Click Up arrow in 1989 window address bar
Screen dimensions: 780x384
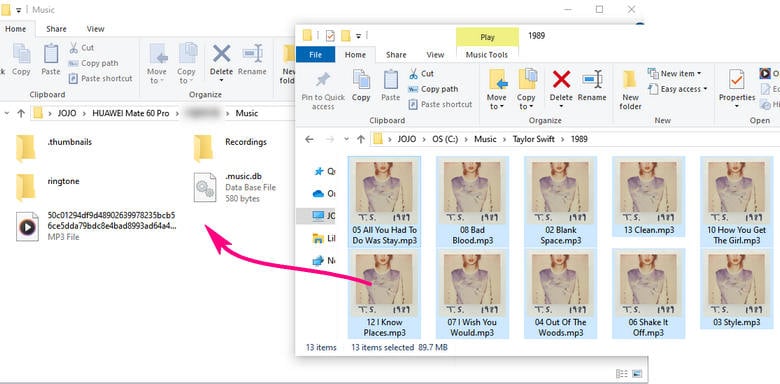(361, 139)
